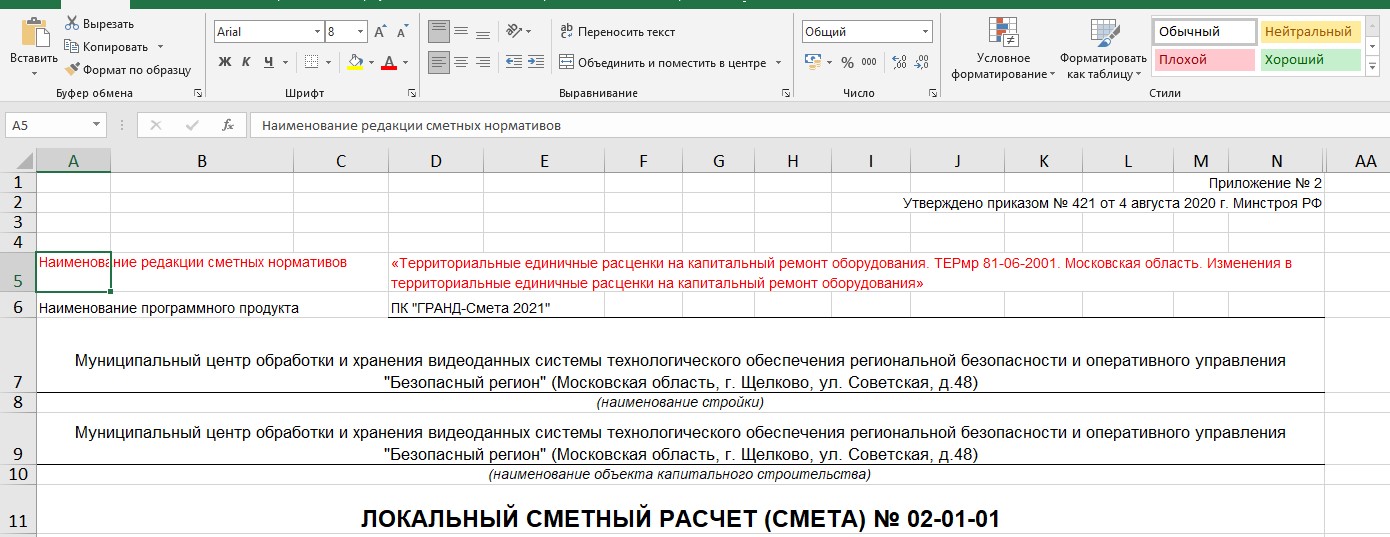
Task: Cancel formula entry with the X icon
Action: click(156, 126)
